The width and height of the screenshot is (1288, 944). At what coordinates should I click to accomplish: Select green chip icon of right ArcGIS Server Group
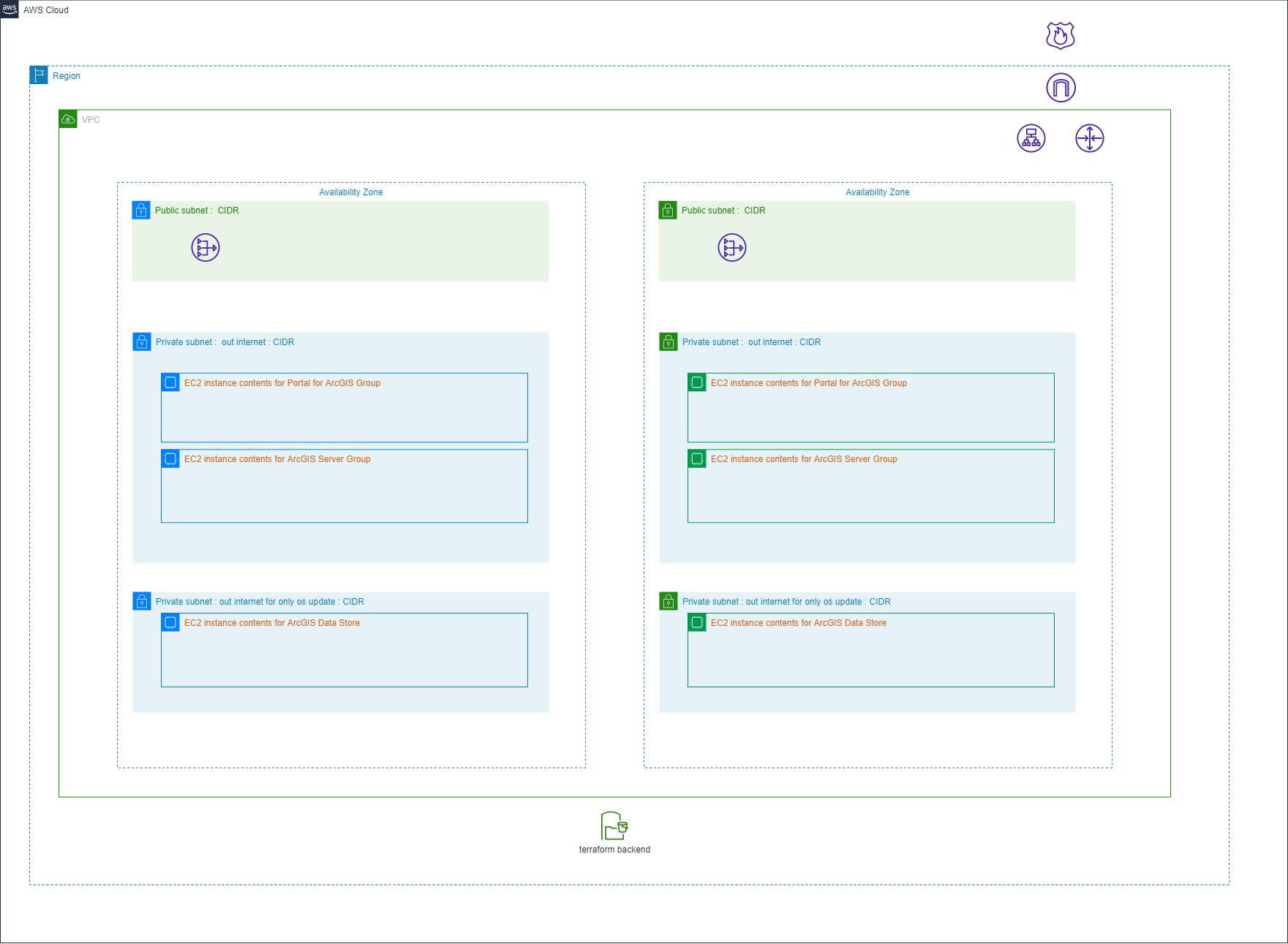(x=697, y=458)
